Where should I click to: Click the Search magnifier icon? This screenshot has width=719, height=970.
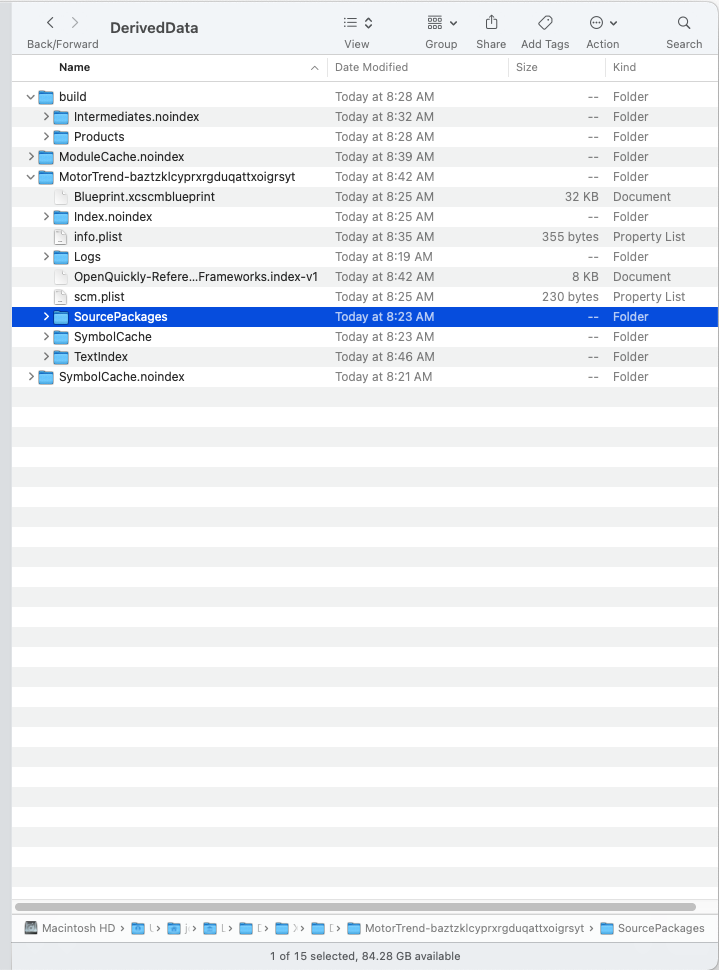click(684, 23)
